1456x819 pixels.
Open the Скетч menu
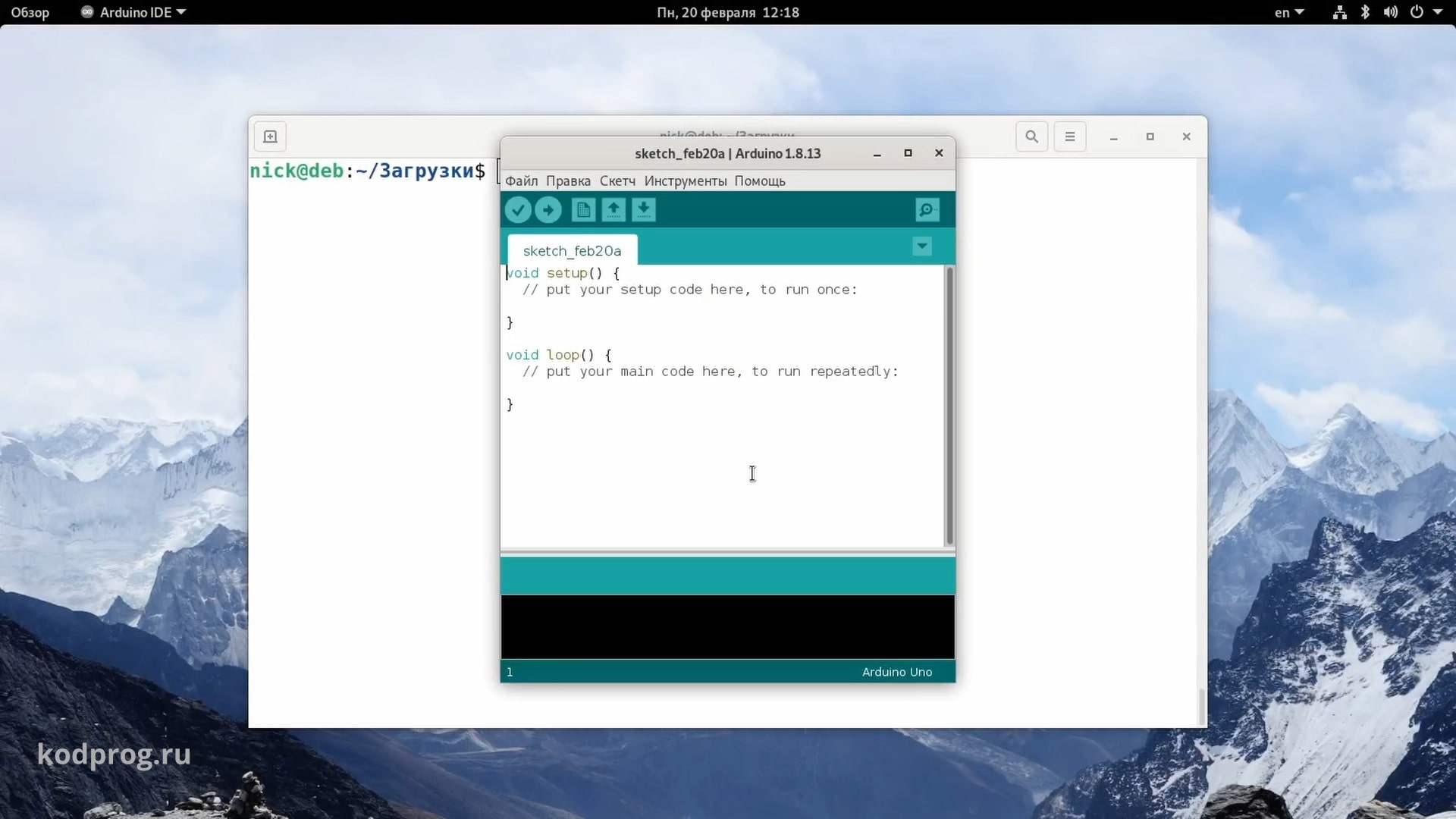click(617, 180)
